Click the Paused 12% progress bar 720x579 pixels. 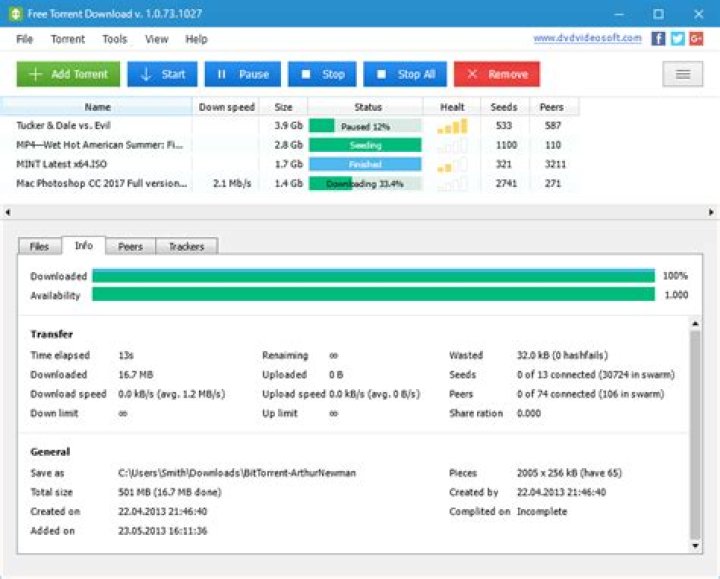[365, 126]
